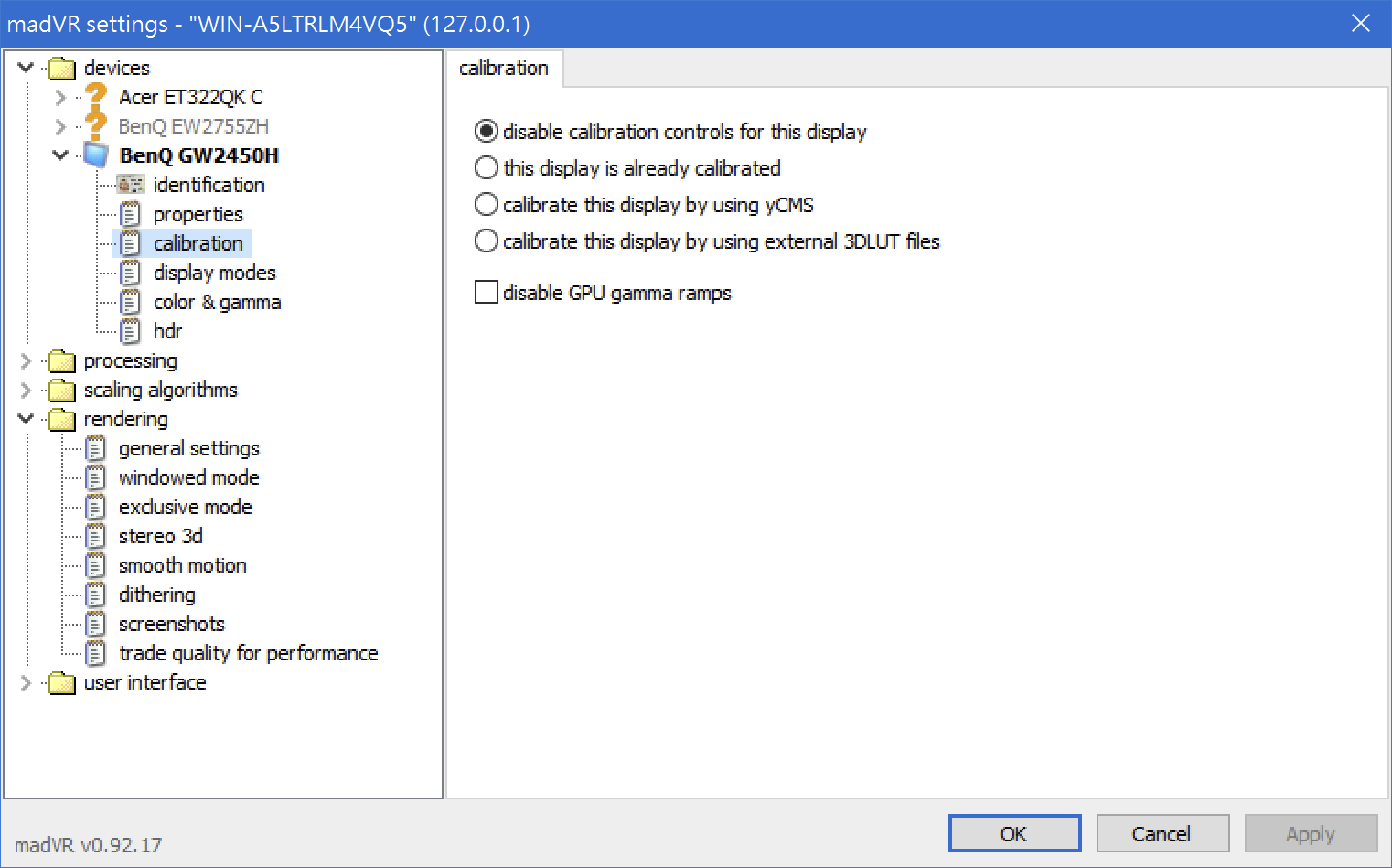Click the page icon beside properties
Viewport: 1392px width, 868px height.
click(131, 214)
